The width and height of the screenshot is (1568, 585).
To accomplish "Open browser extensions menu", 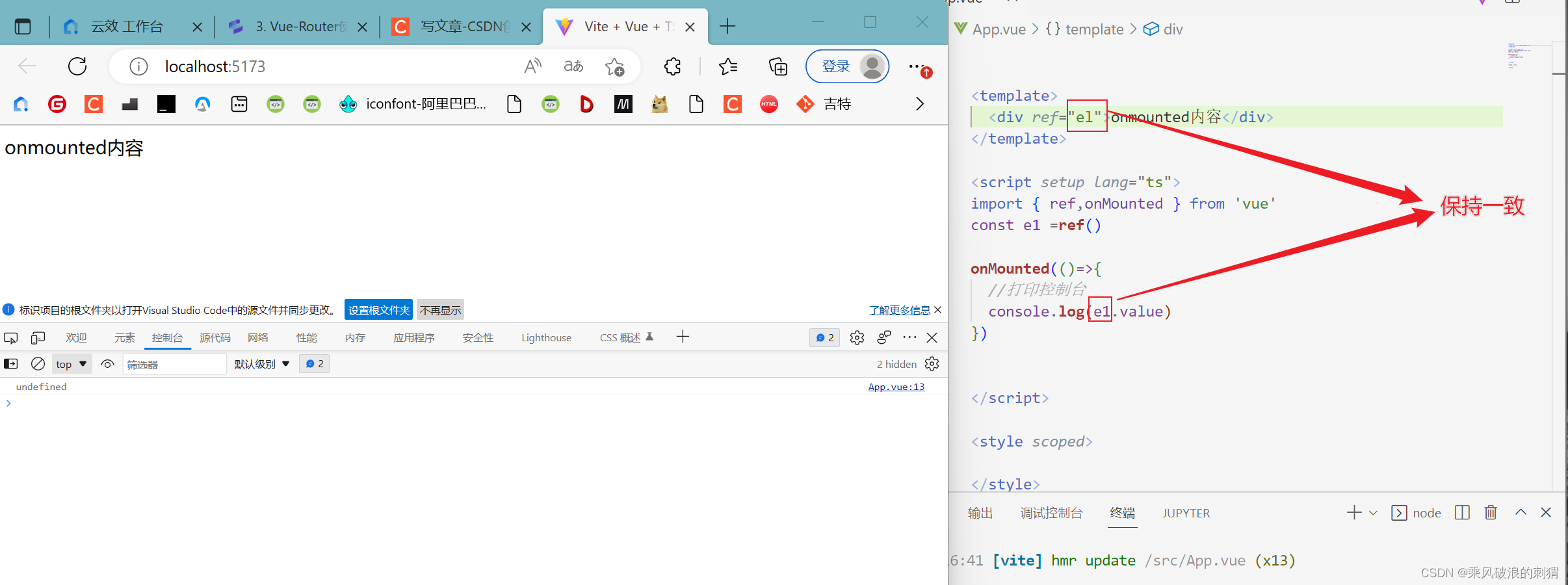I will coord(673,66).
